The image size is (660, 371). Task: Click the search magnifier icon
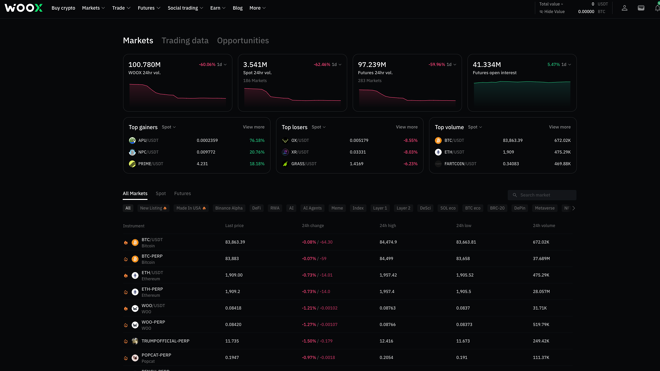click(514, 195)
